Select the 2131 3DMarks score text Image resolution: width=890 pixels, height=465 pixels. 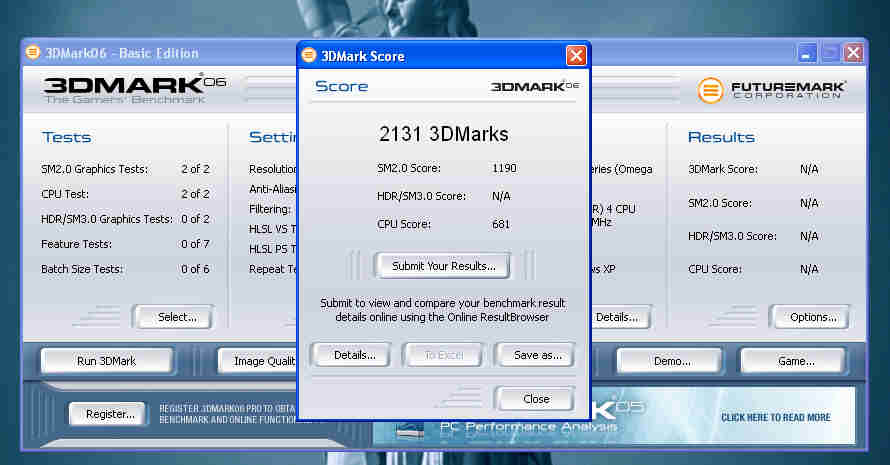coord(443,135)
